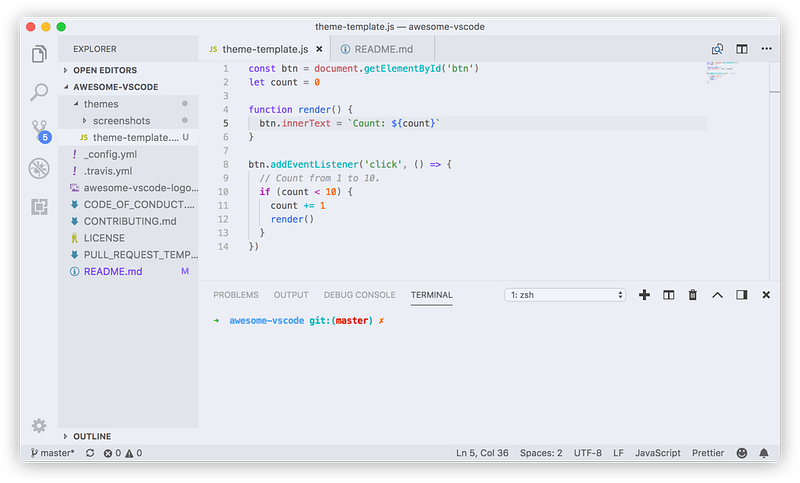This screenshot has height=483, width=800.
Task: Open the 1: zsh terminal selector dropdown
Action: pyautogui.click(x=565, y=295)
